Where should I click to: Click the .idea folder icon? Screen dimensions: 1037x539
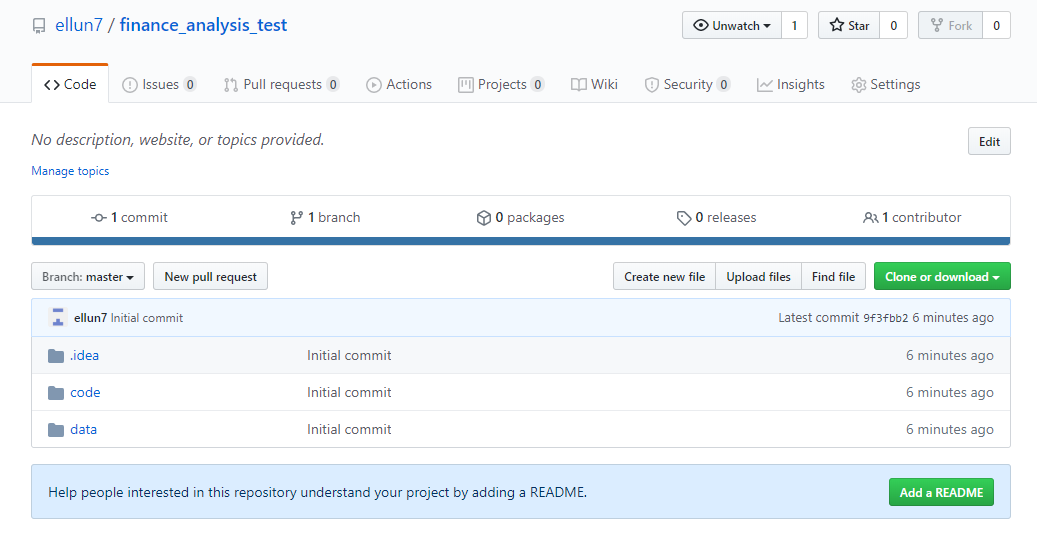pyautogui.click(x=56, y=356)
